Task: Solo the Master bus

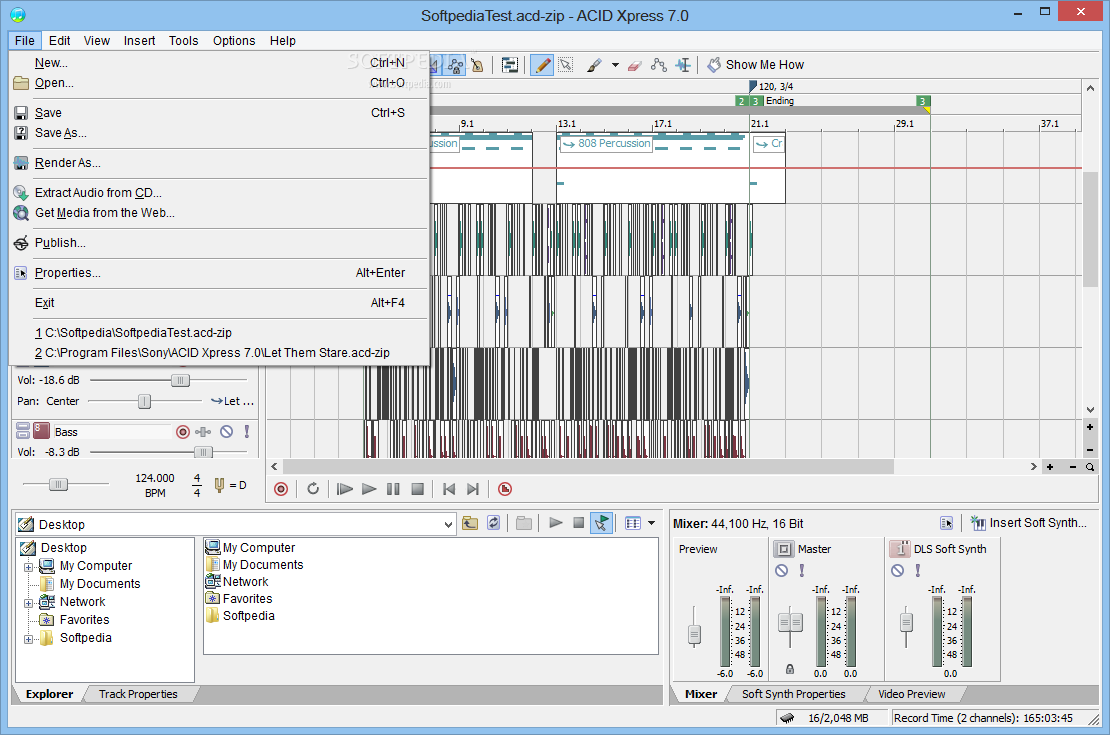Action: 802,571
